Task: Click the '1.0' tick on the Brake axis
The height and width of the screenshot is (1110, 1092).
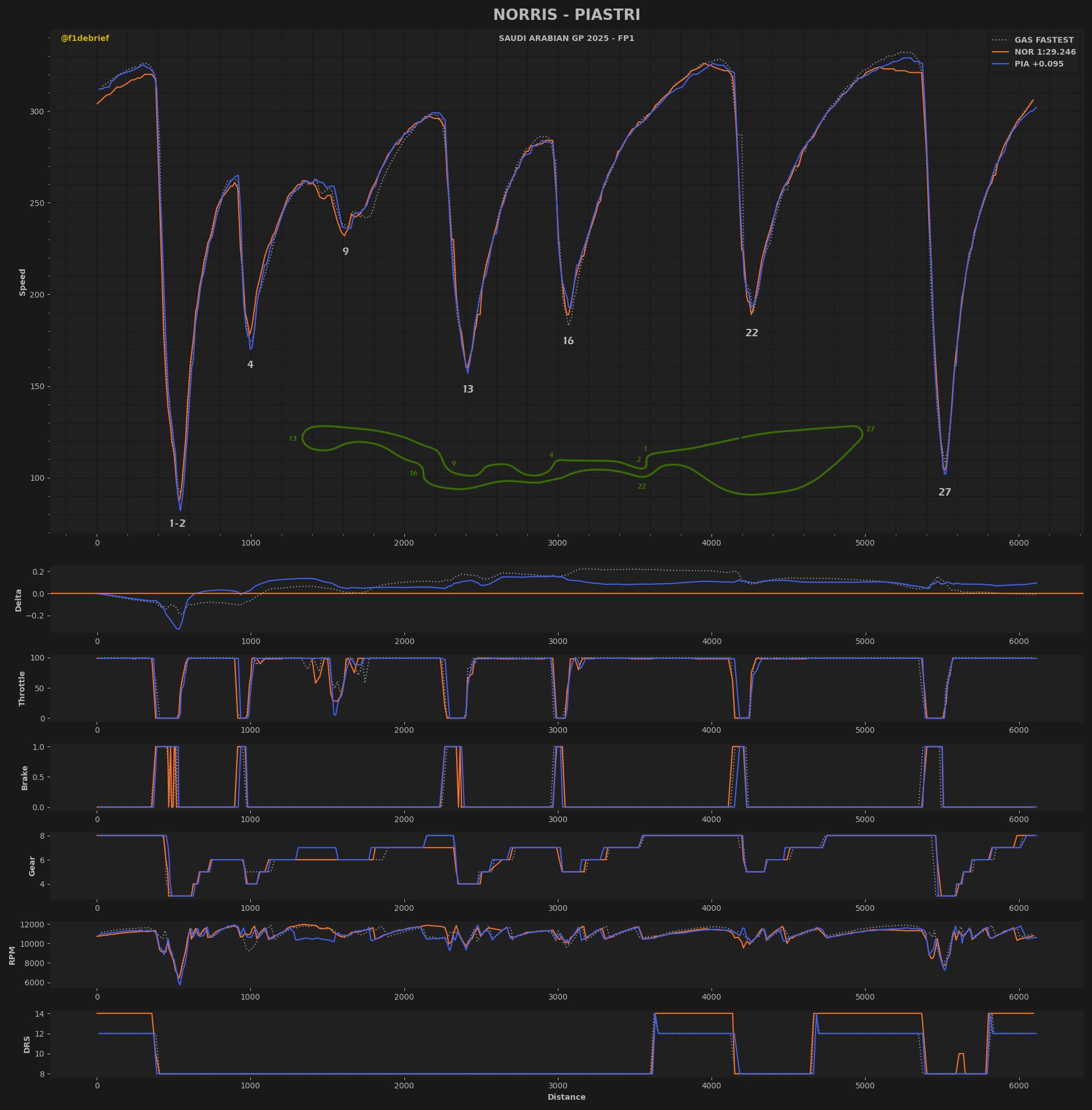Action: pos(38,747)
